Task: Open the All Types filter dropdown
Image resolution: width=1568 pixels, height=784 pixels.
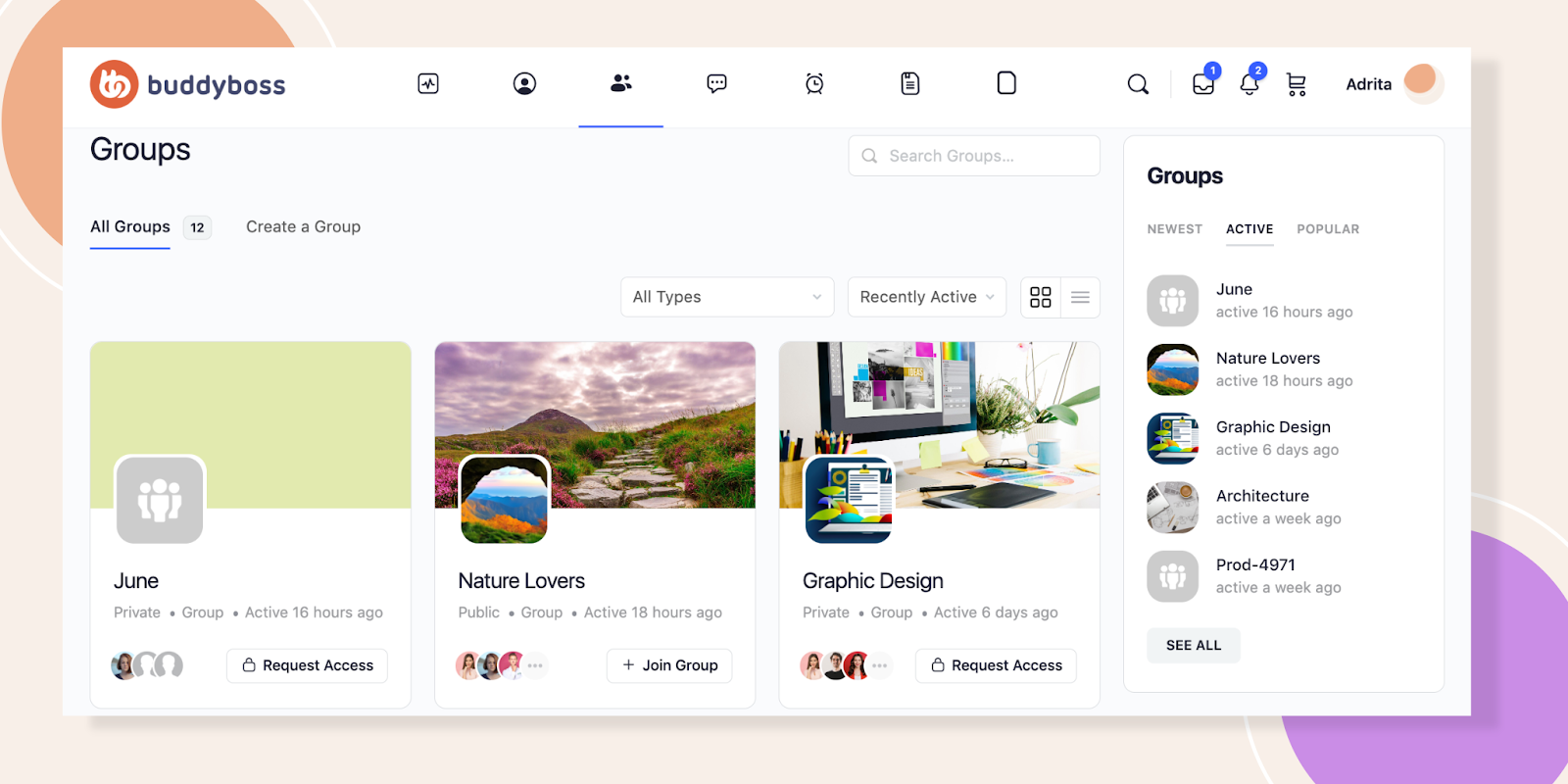Action: (727, 297)
